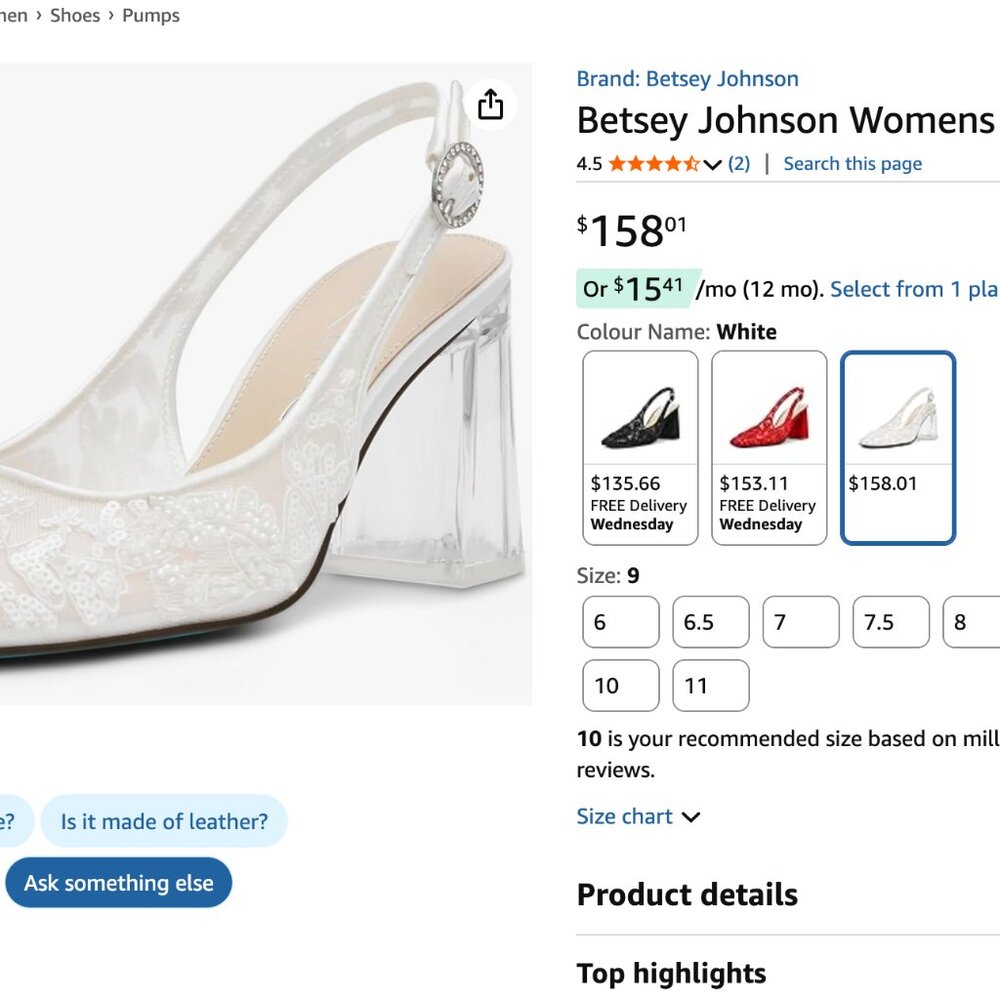Choose size 8
This screenshot has width=1000, height=1000.
(971, 622)
